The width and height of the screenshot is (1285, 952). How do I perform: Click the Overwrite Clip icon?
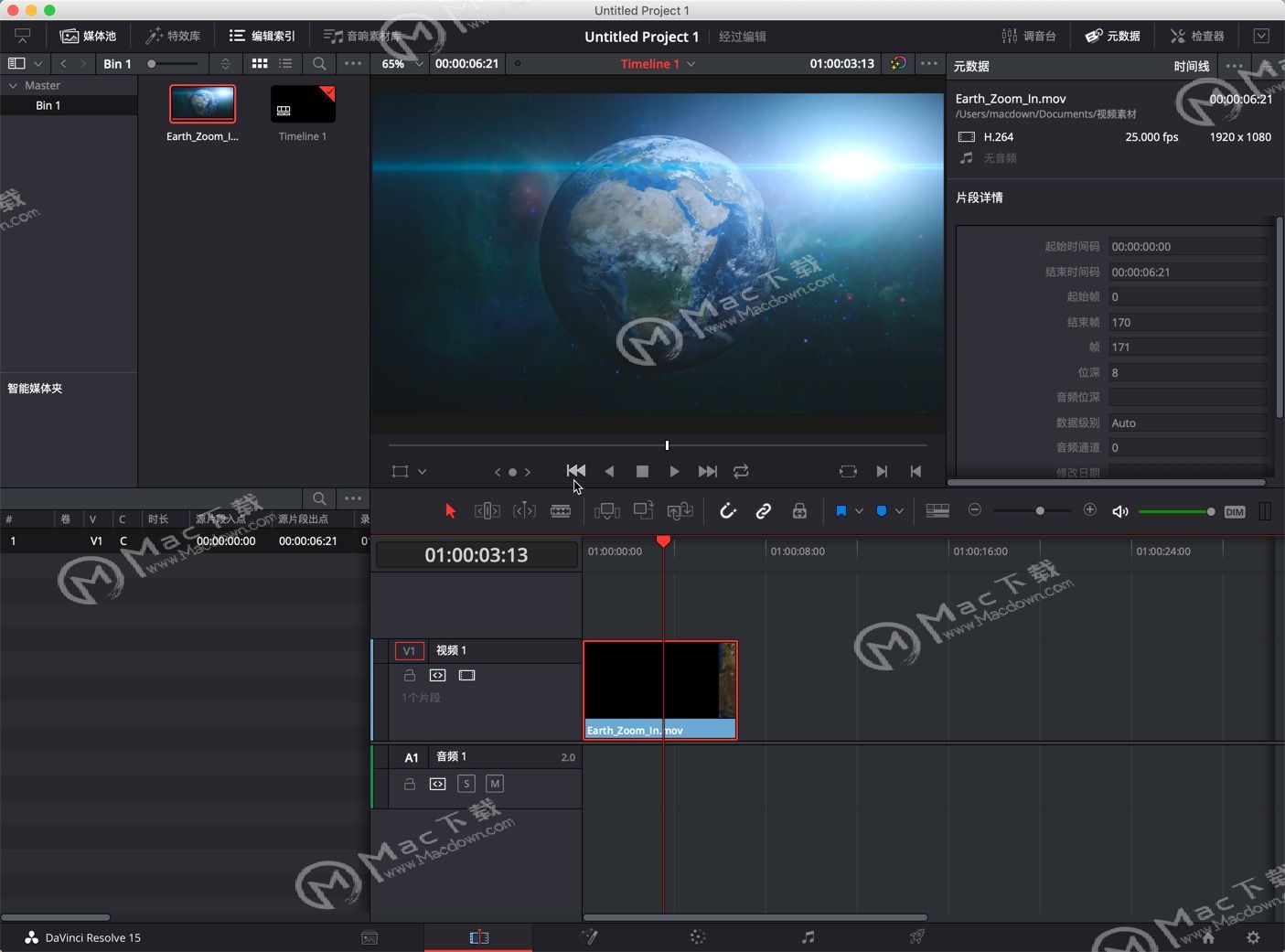click(643, 510)
